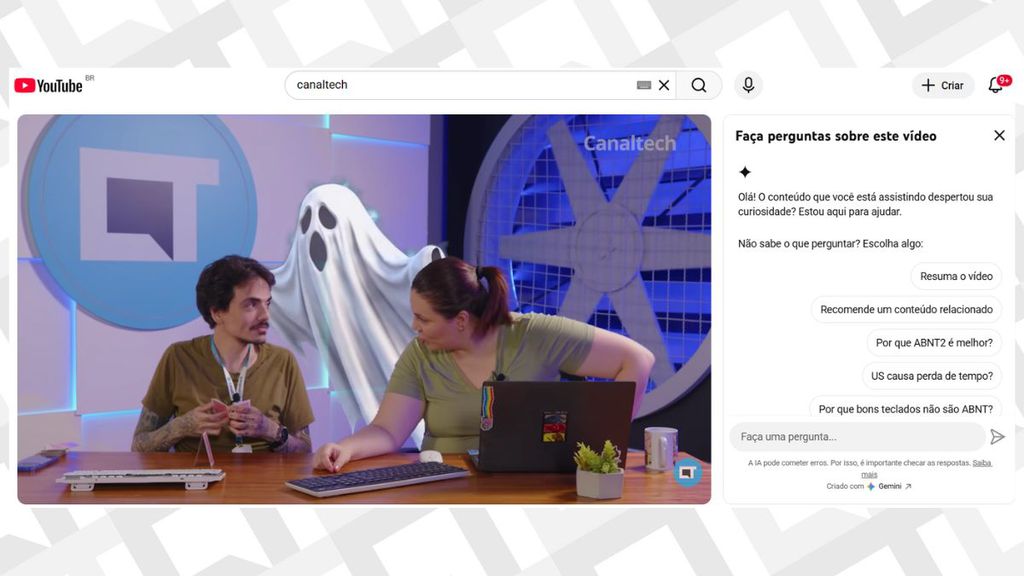Image resolution: width=1024 pixels, height=576 pixels.
Task: Click the YouTube logo to go home
Action: pyautogui.click(x=48, y=86)
